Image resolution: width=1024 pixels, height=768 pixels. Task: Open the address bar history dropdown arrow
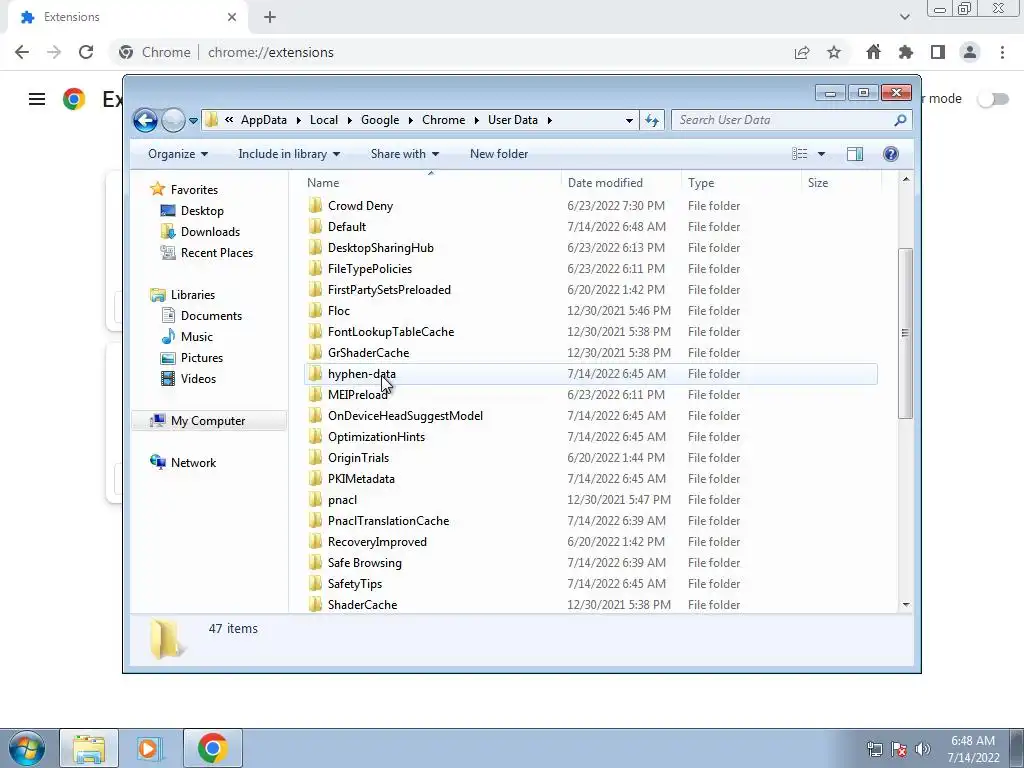pos(629,120)
